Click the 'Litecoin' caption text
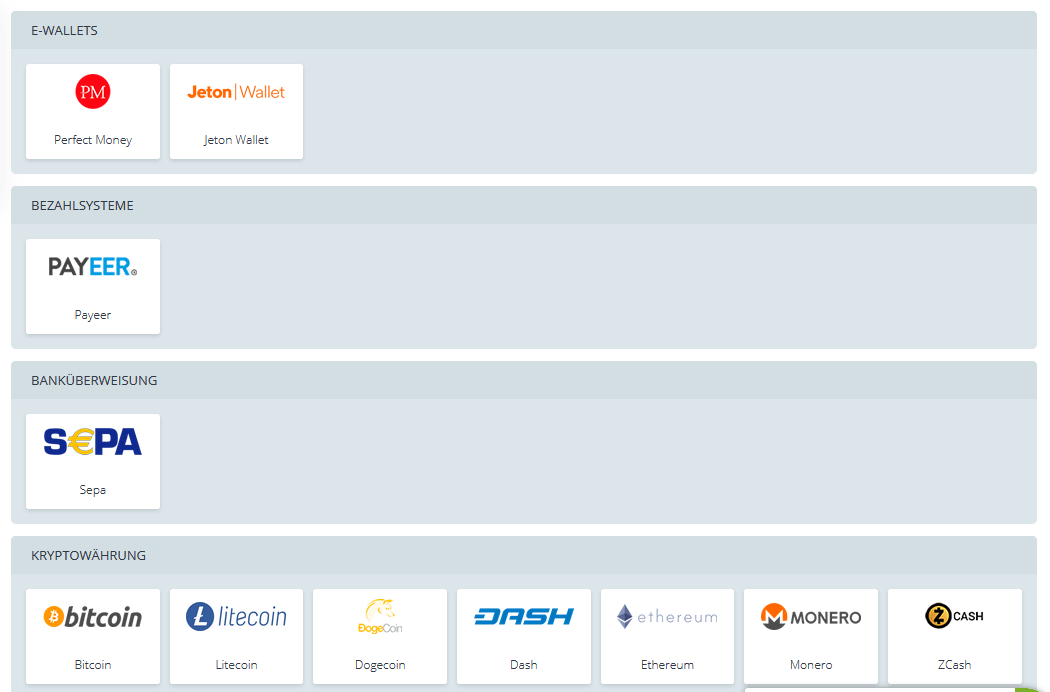The width and height of the screenshot is (1050, 692). click(x=236, y=665)
